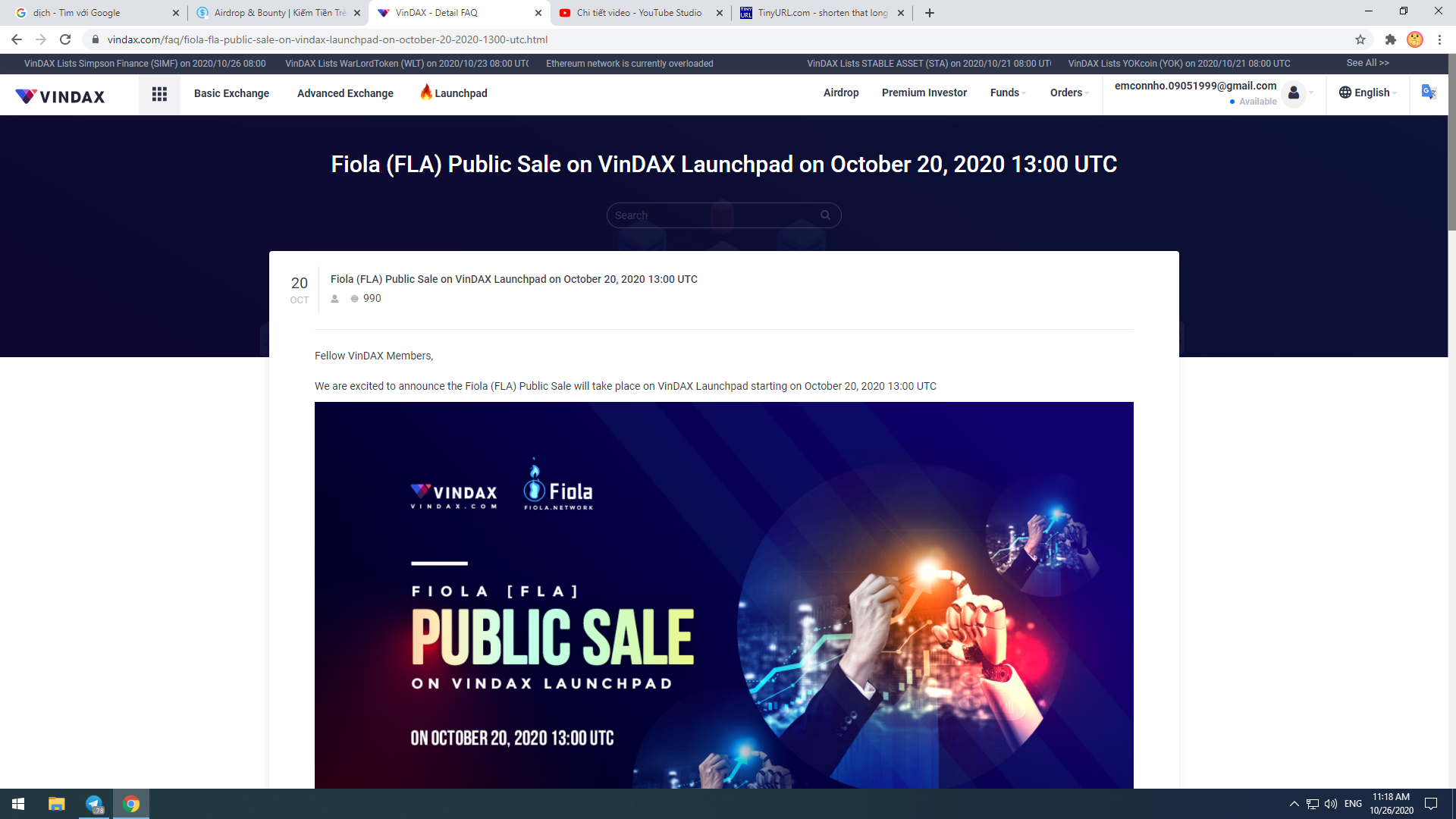Viewport: 1456px width, 819px height.
Task: Open the Chrome extensions puzzle icon
Action: 1390,39
